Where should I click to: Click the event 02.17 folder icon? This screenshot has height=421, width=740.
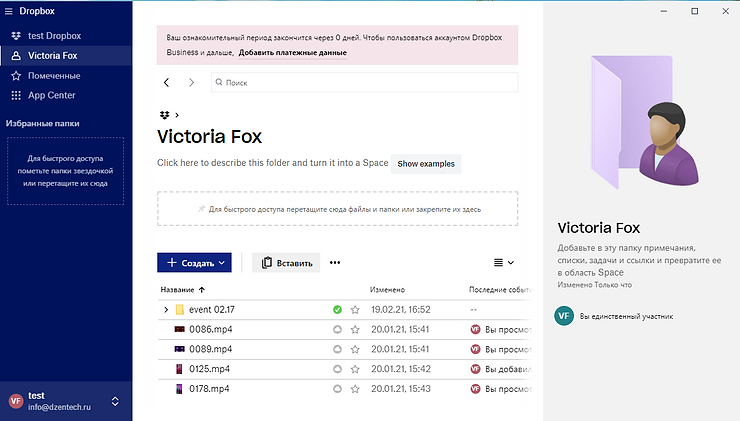tap(179, 310)
